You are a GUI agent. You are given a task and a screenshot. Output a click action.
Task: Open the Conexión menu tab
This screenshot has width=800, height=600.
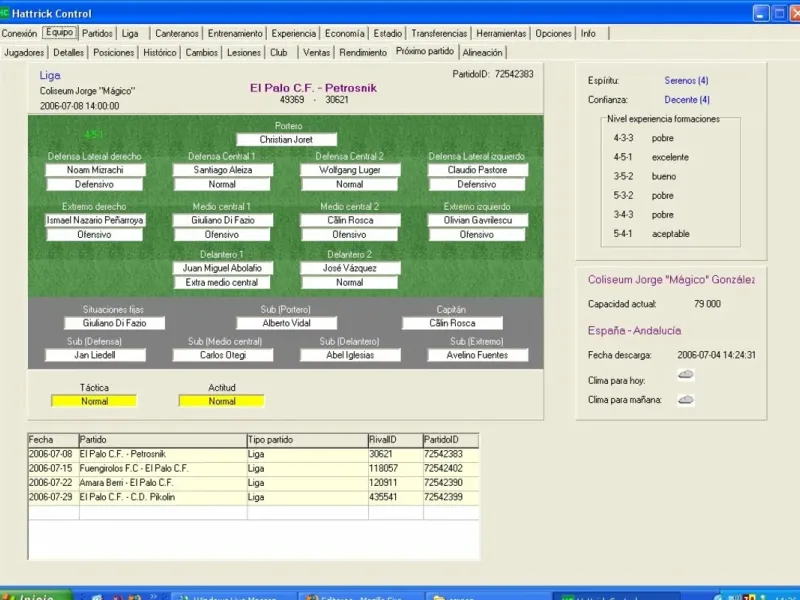point(19,33)
